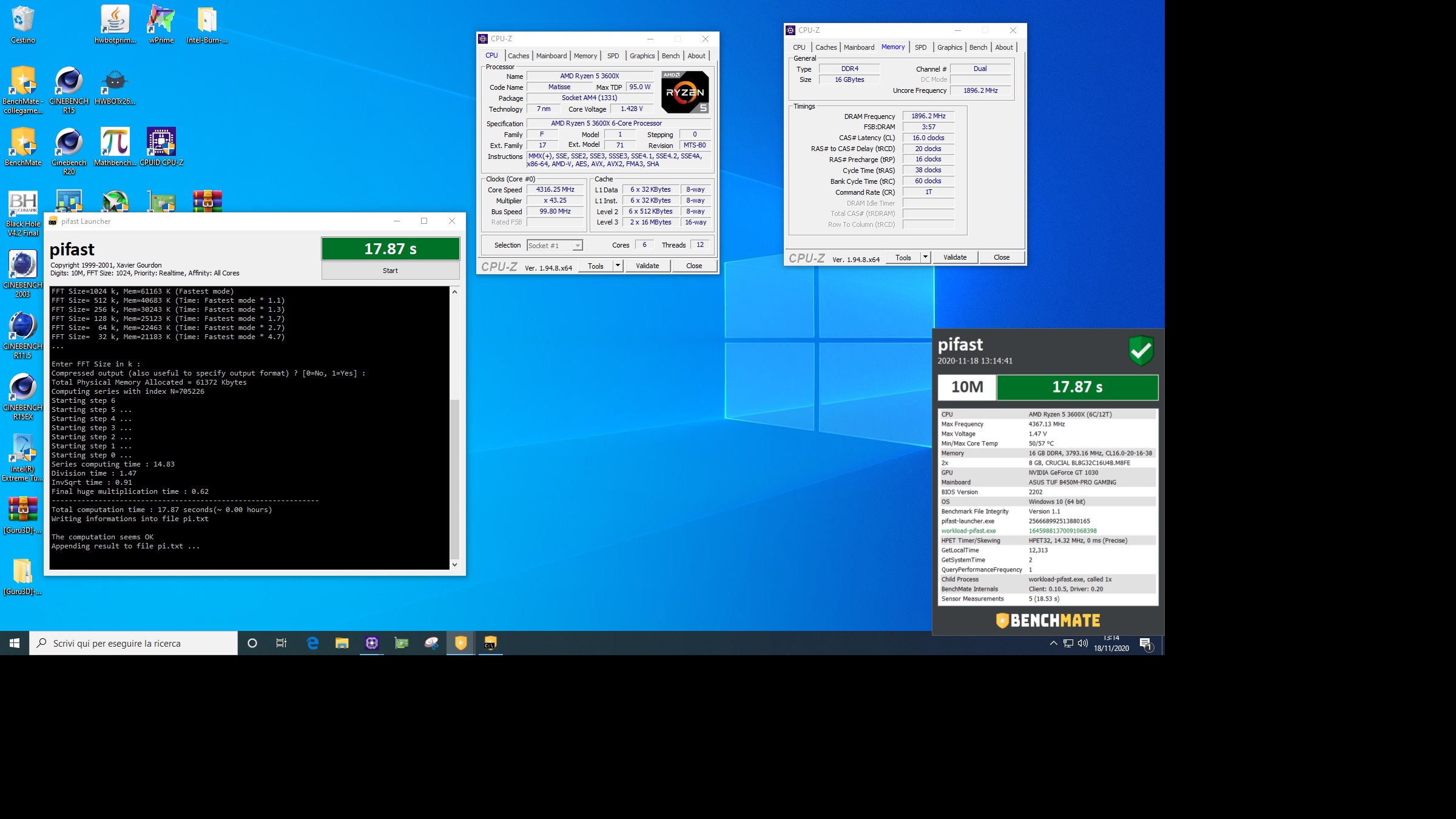Click the pifast 17.87 s result bar
1456x819 pixels.
(390, 249)
